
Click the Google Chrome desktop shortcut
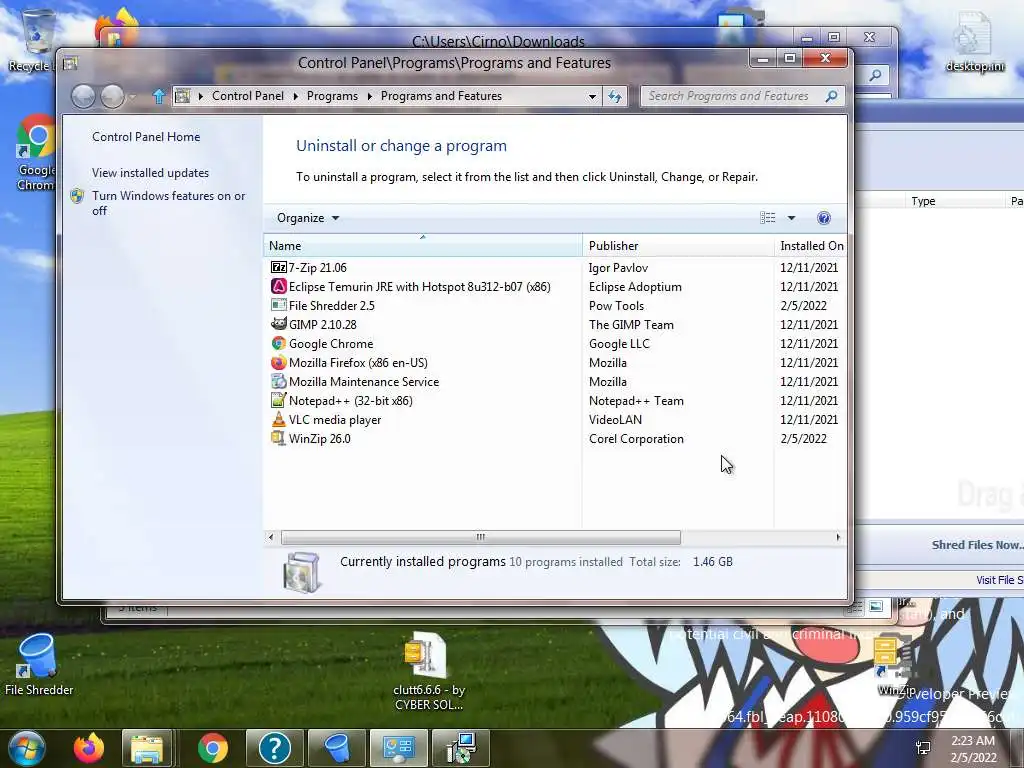click(x=35, y=152)
